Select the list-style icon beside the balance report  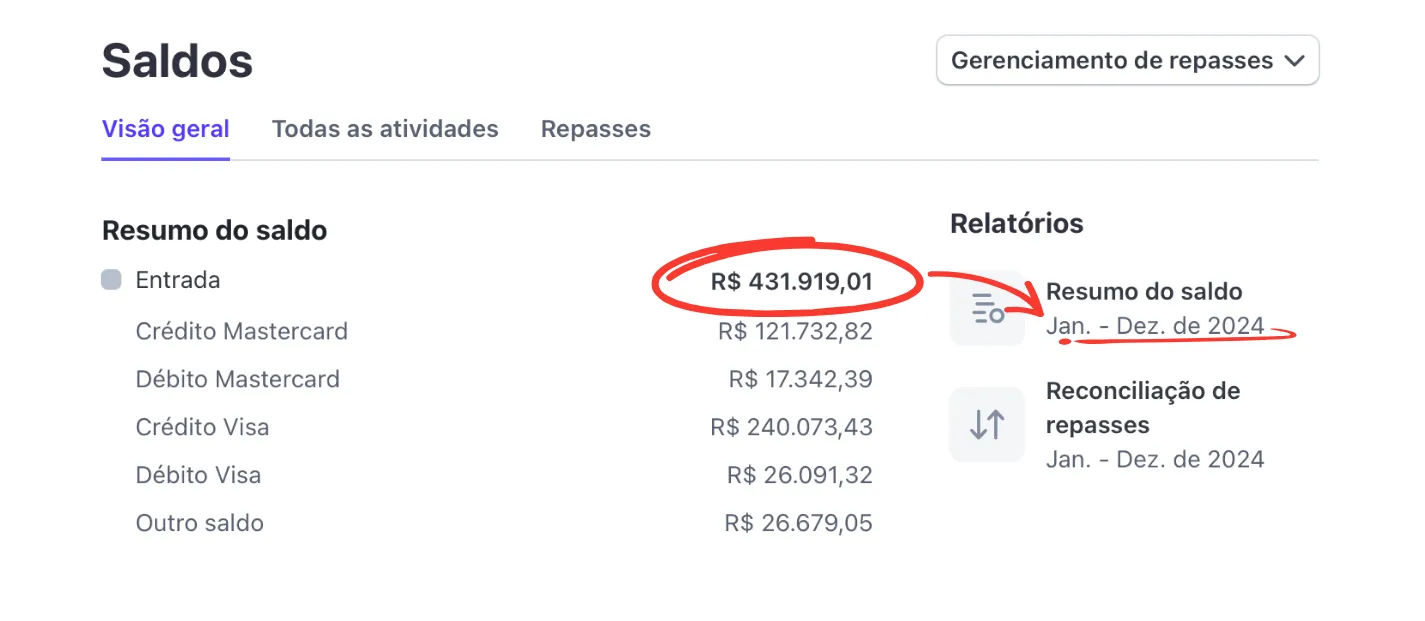(x=986, y=308)
